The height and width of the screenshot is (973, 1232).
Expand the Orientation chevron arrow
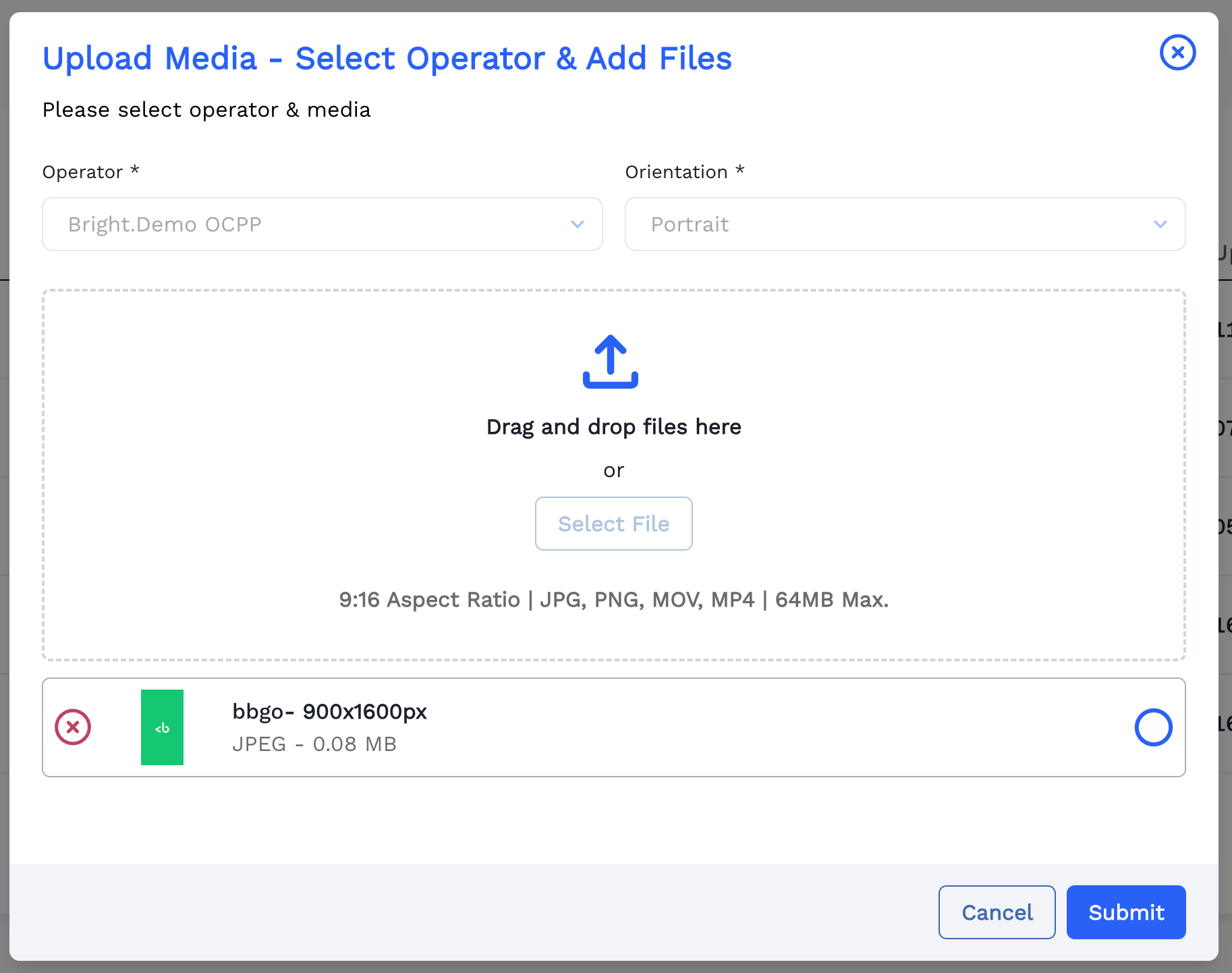[x=1160, y=224]
